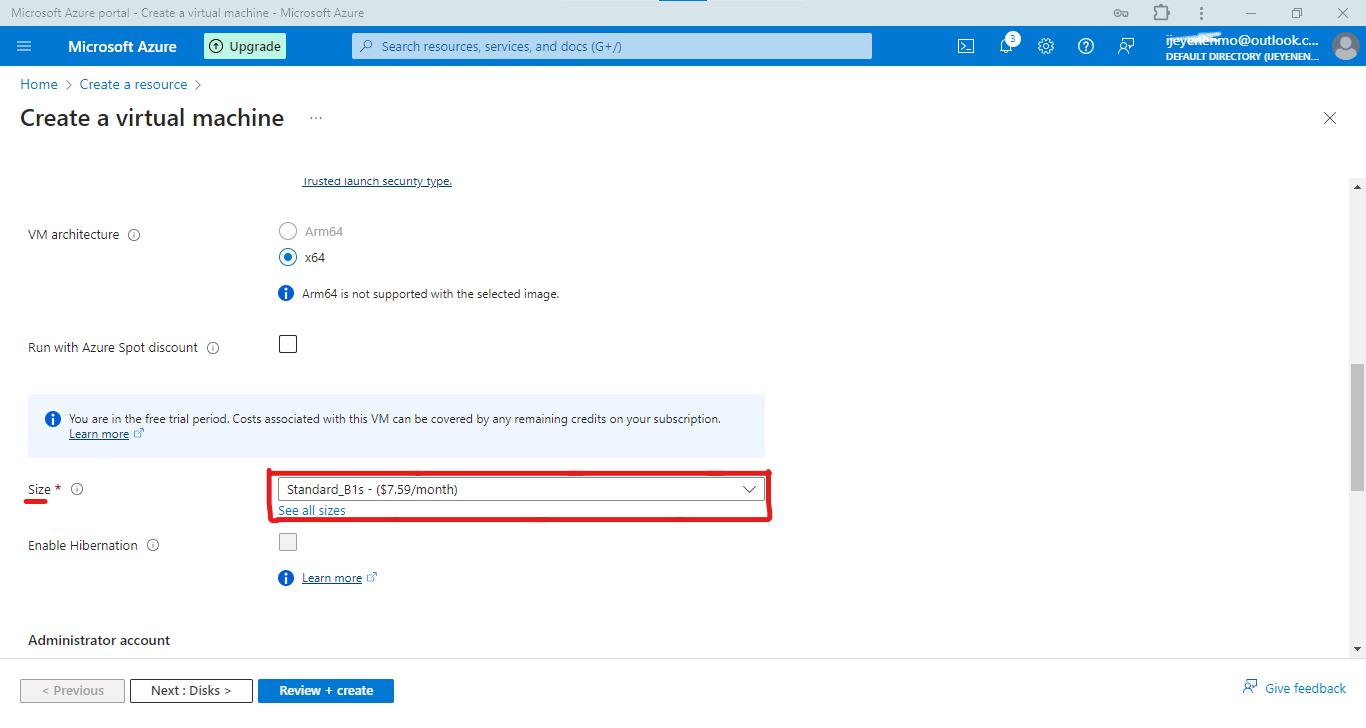Open the notifications bell
The width and height of the screenshot is (1366, 728).
coord(1006,46)
